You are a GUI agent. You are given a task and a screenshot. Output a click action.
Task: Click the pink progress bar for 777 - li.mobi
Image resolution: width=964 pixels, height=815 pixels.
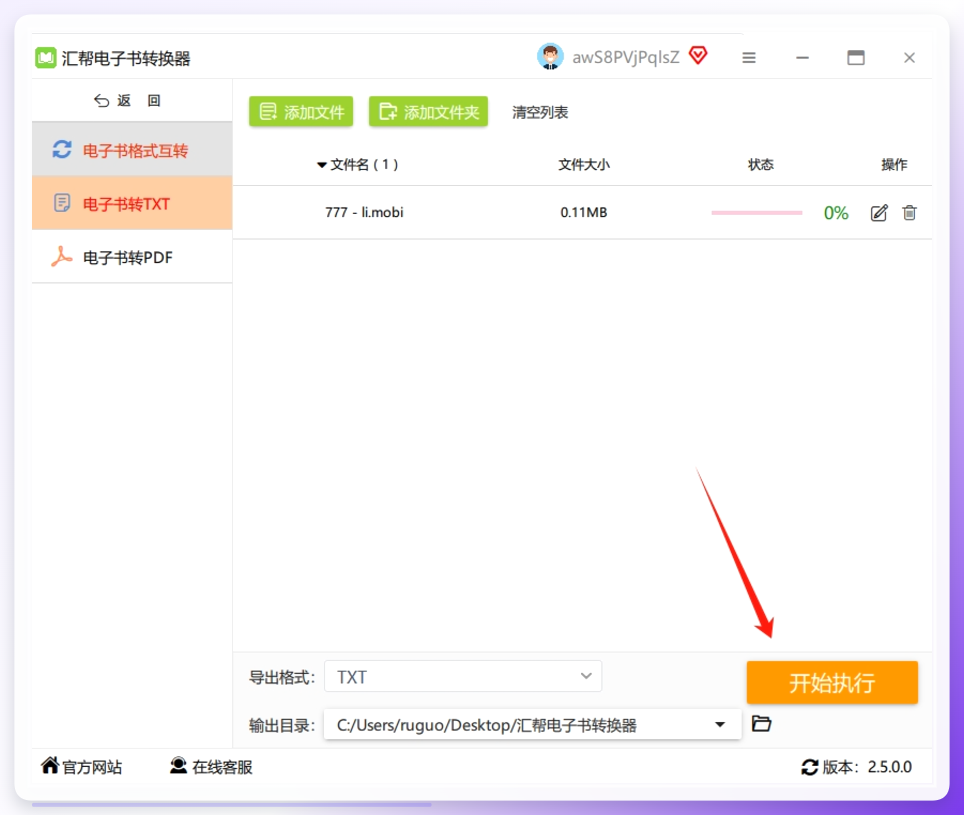(x=757, y=213)
